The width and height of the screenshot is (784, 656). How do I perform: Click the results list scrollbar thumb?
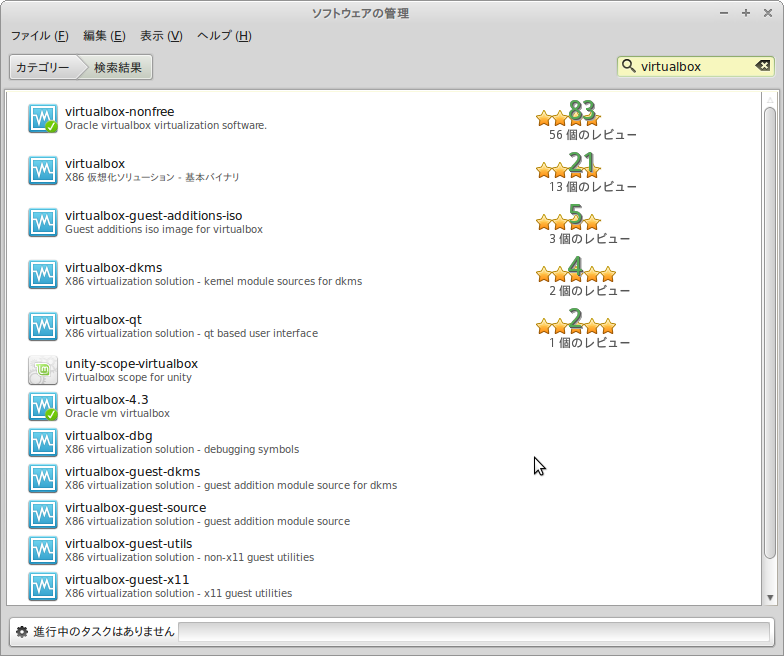770,332
